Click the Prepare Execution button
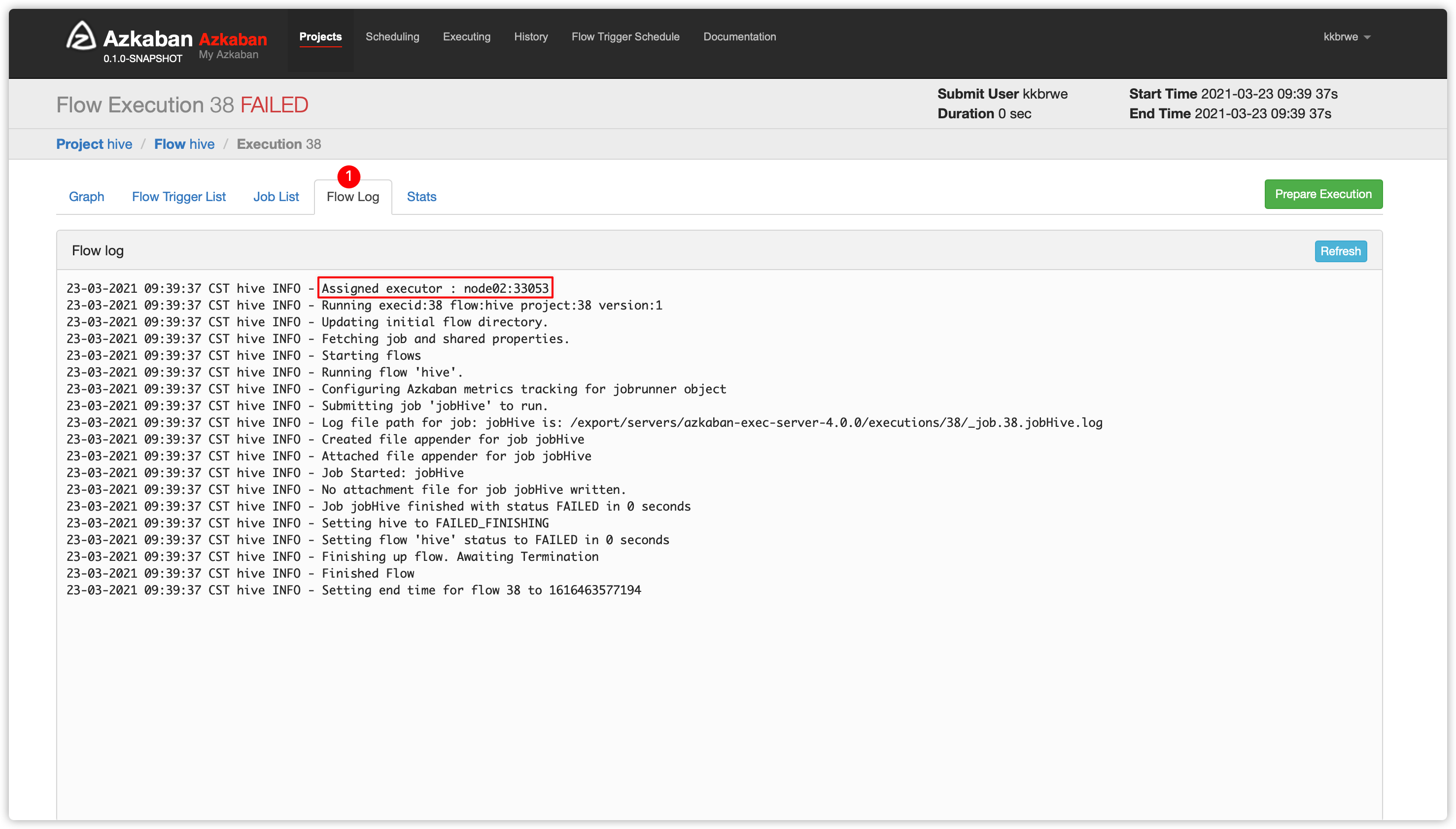The width and height of the screenshot is (1456, 829). [1323, 194]
